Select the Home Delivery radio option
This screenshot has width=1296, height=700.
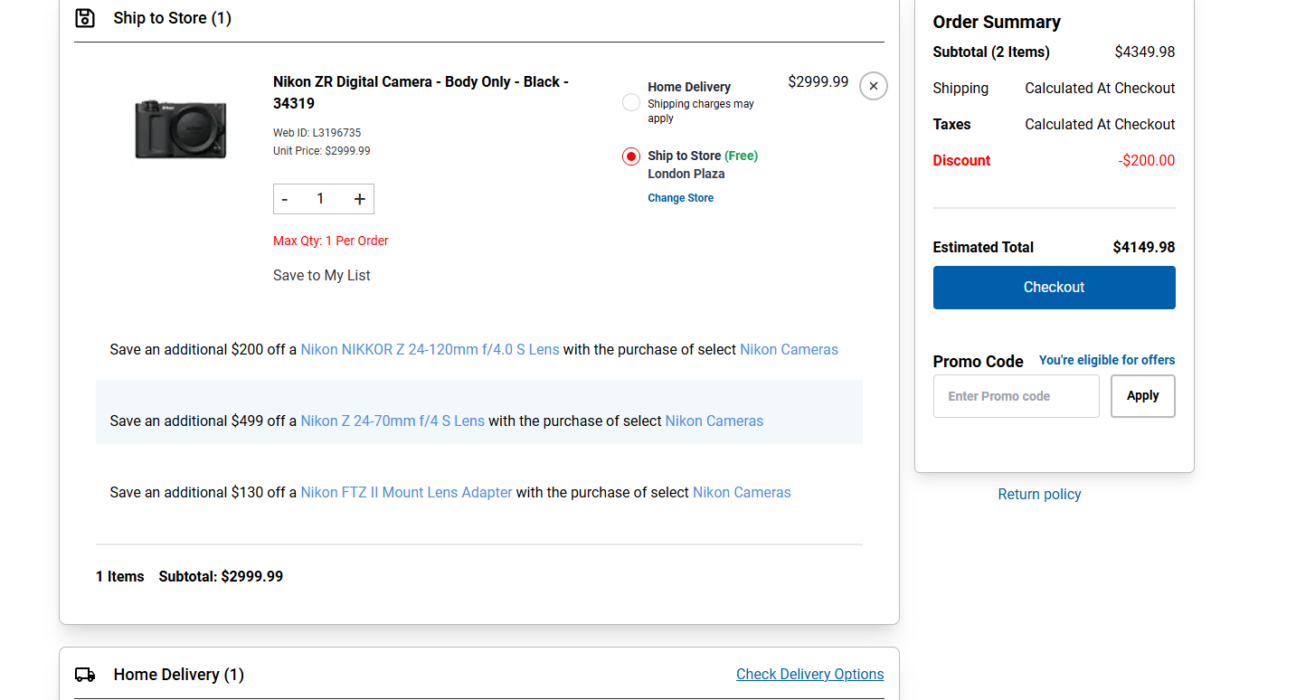(x=631, y=102)
